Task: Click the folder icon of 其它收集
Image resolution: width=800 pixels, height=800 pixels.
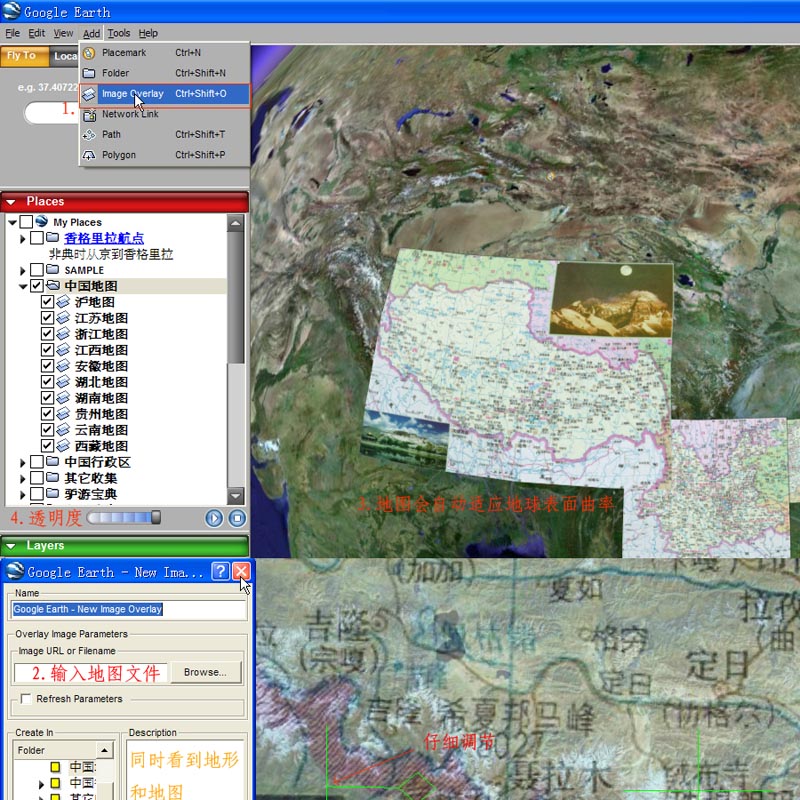Action: point(53,478)
